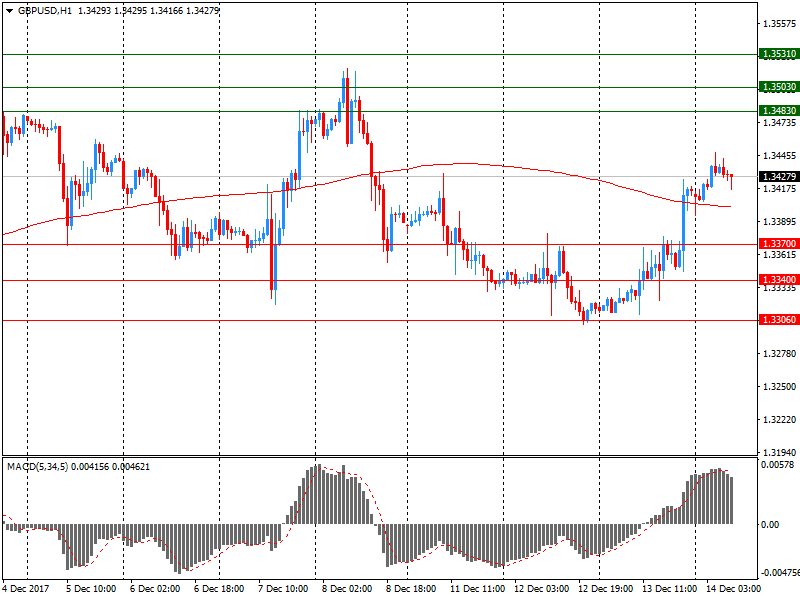Click the 1.35575 price scale value
This screenshot has width=800, height=600.
(x=779, y=23)
